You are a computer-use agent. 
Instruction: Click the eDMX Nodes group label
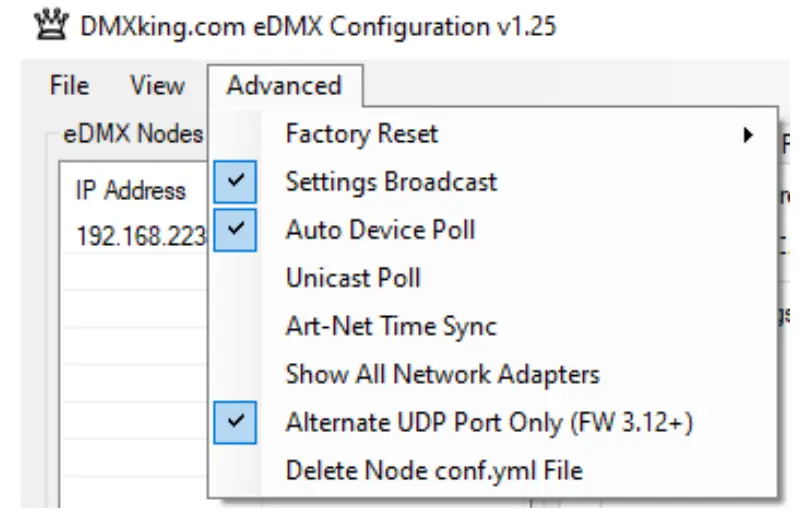pyautogui.click(x=132, y=134)
